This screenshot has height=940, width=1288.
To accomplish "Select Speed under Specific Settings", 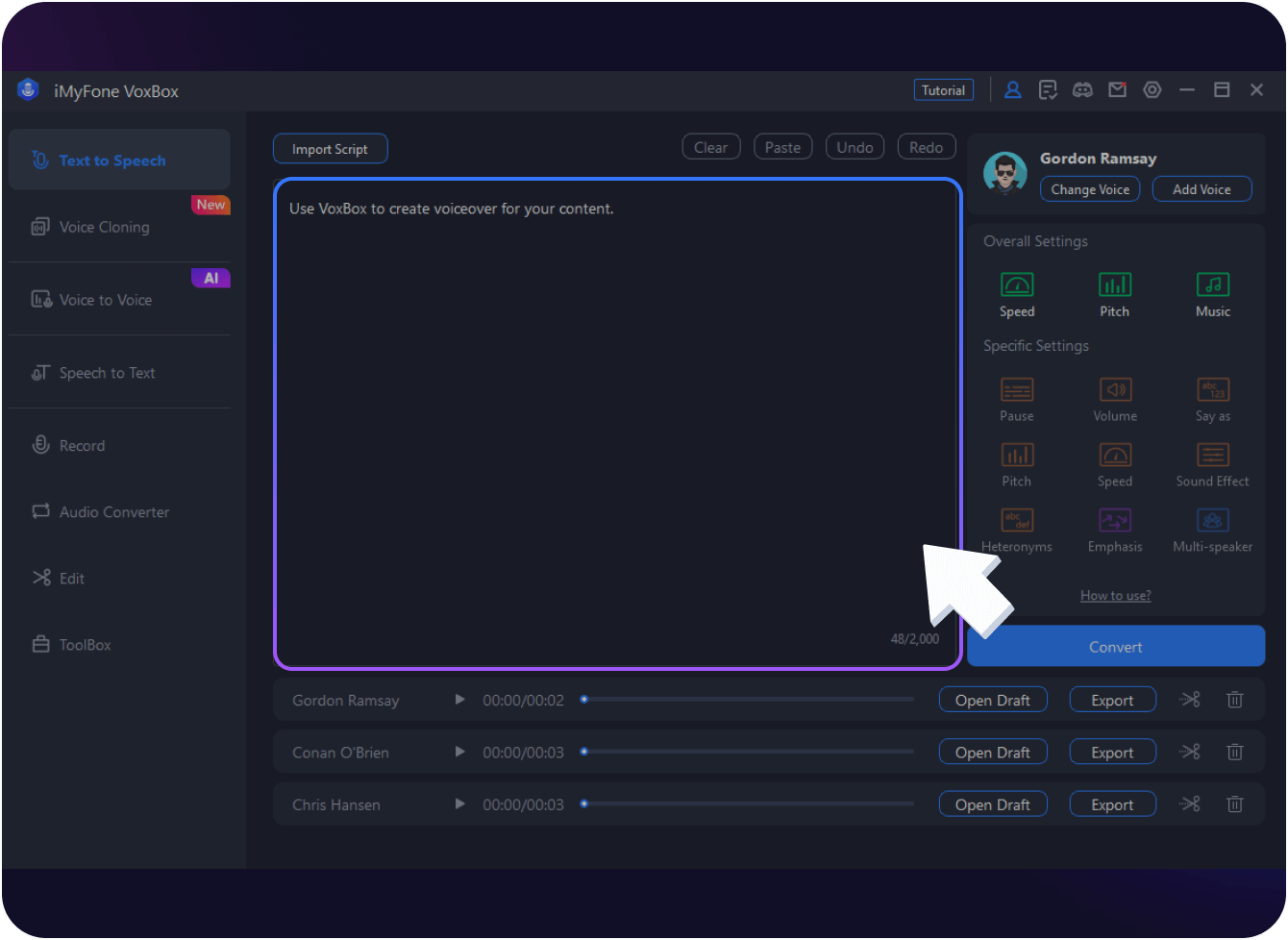I will click(x=1115, y=465).
